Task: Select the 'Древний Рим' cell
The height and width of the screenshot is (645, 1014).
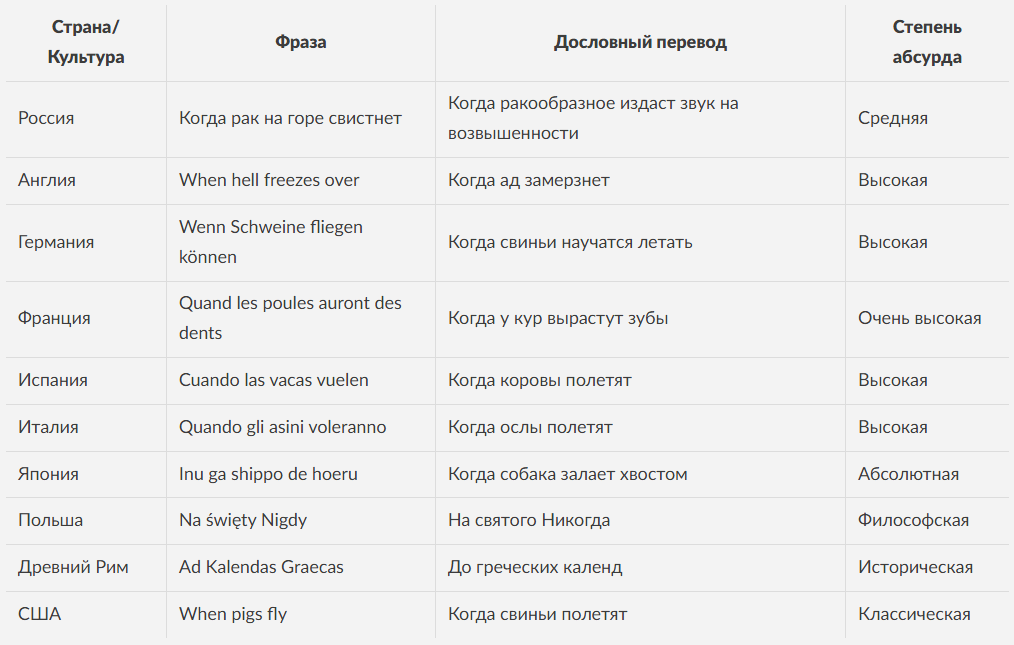Action: point(73,567)
